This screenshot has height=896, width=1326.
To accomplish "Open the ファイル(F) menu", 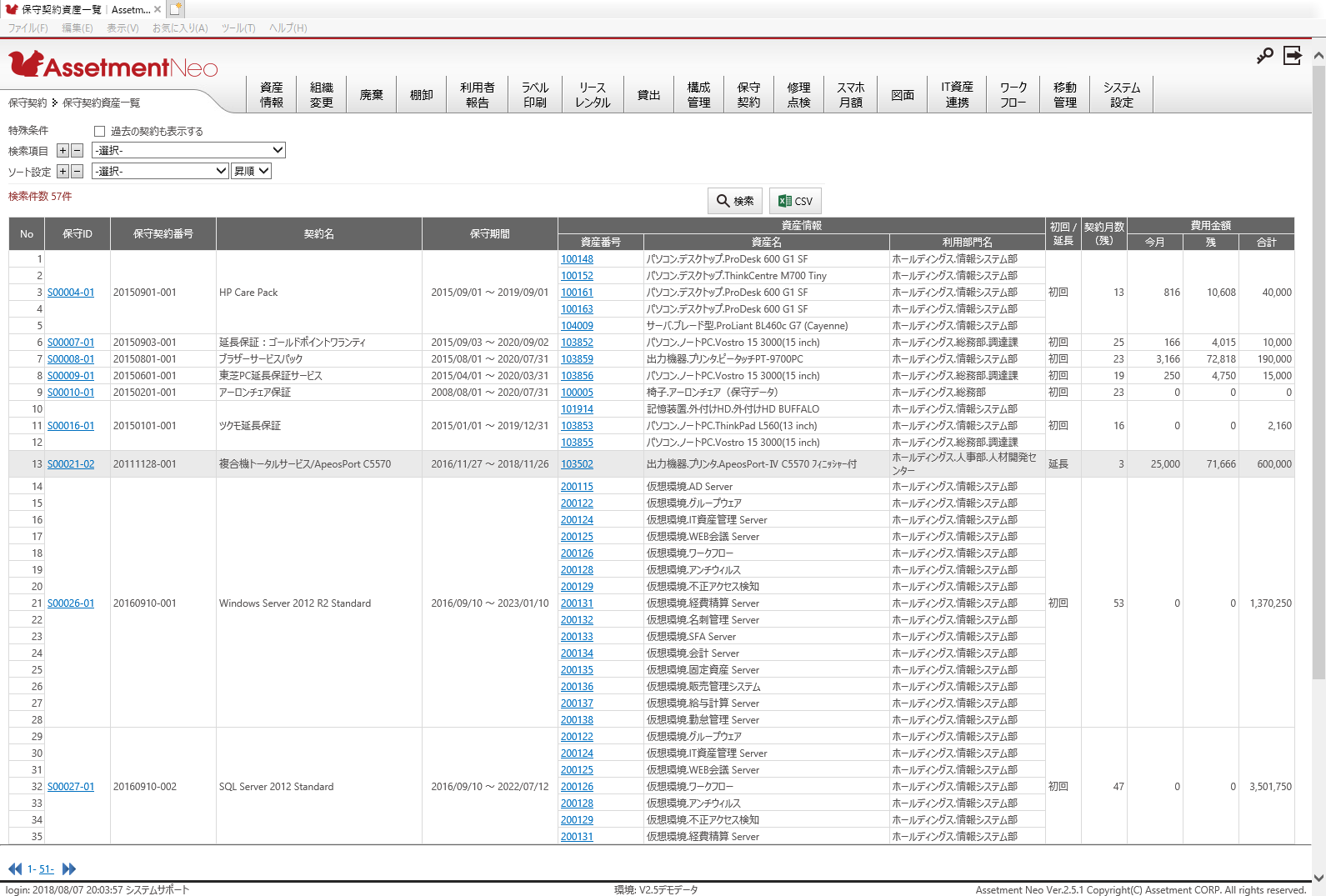I will coord(28,28).
